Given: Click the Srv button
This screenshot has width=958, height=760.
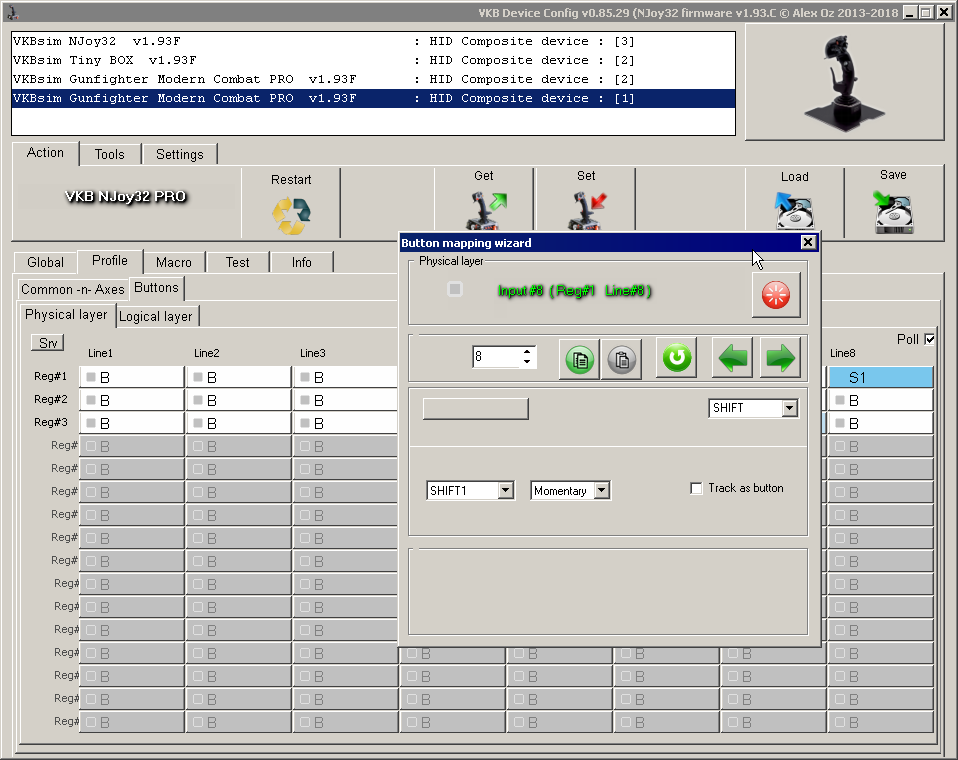Looking at the screenshot, I should [48, 343].
